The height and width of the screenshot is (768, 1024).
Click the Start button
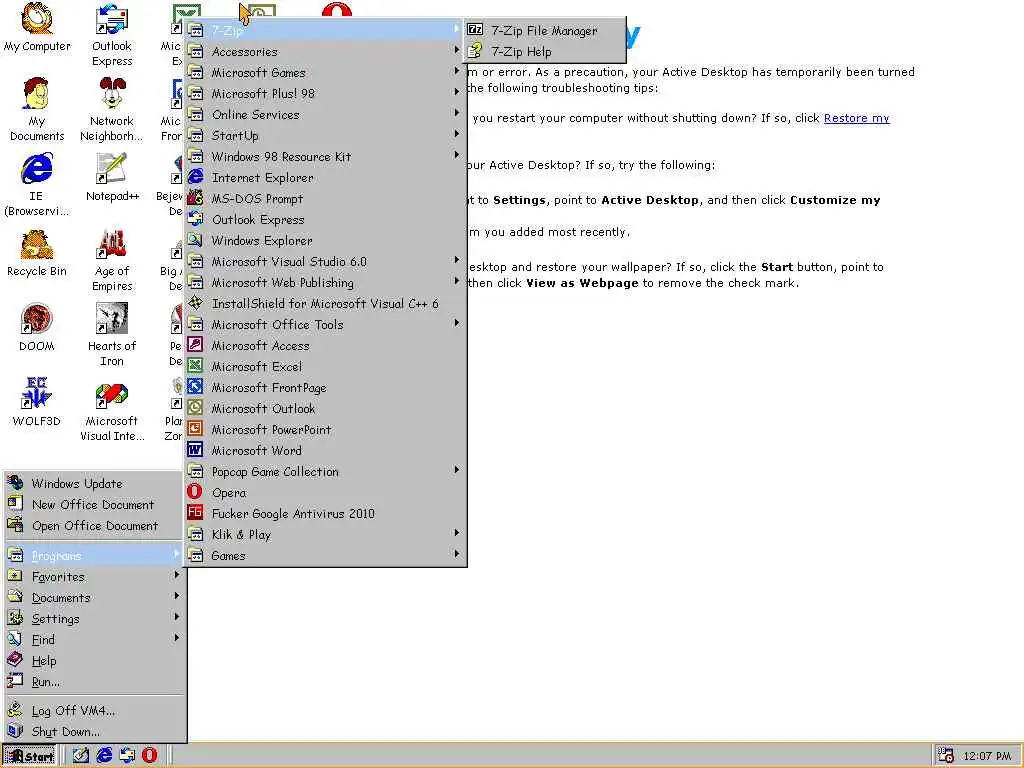point(29,756)
